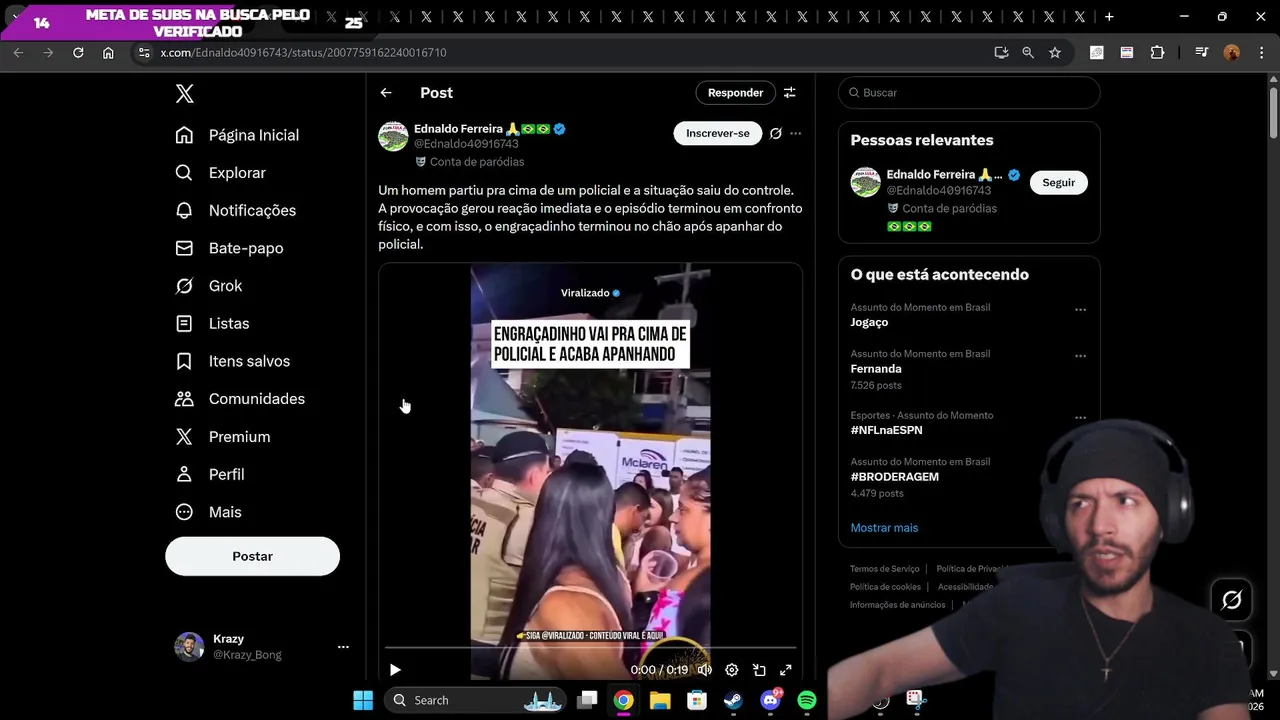Open Spotify from the taskbar
Screen dimensions: 1280x720
point(807,700)
